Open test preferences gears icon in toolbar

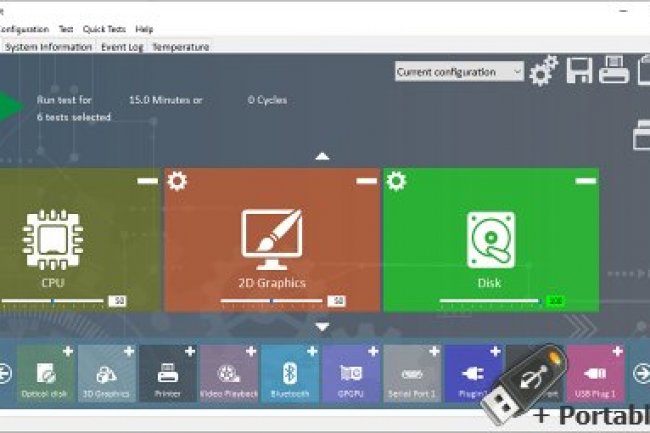[x=543, y=71]
